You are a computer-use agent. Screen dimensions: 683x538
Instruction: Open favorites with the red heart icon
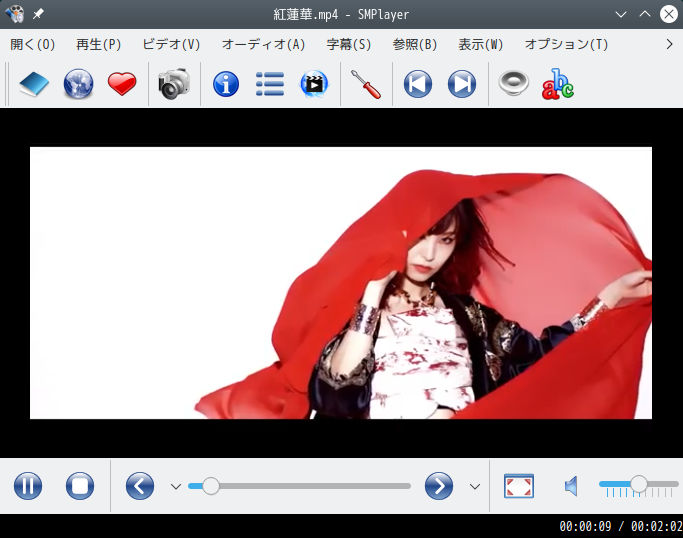122,84
